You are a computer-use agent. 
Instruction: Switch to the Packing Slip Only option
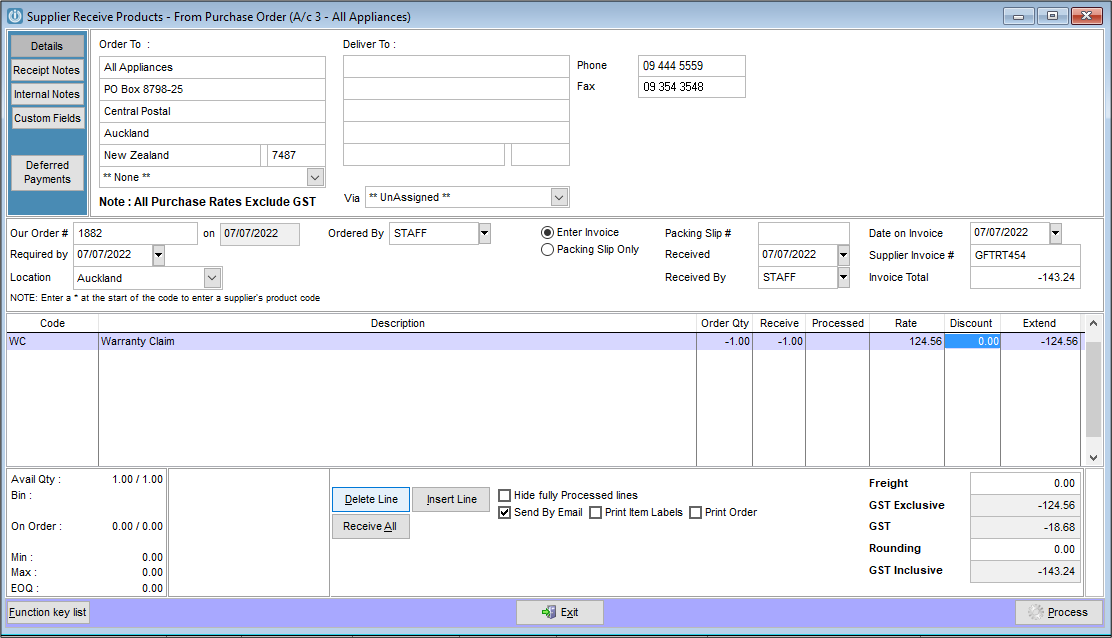point(548,249)
